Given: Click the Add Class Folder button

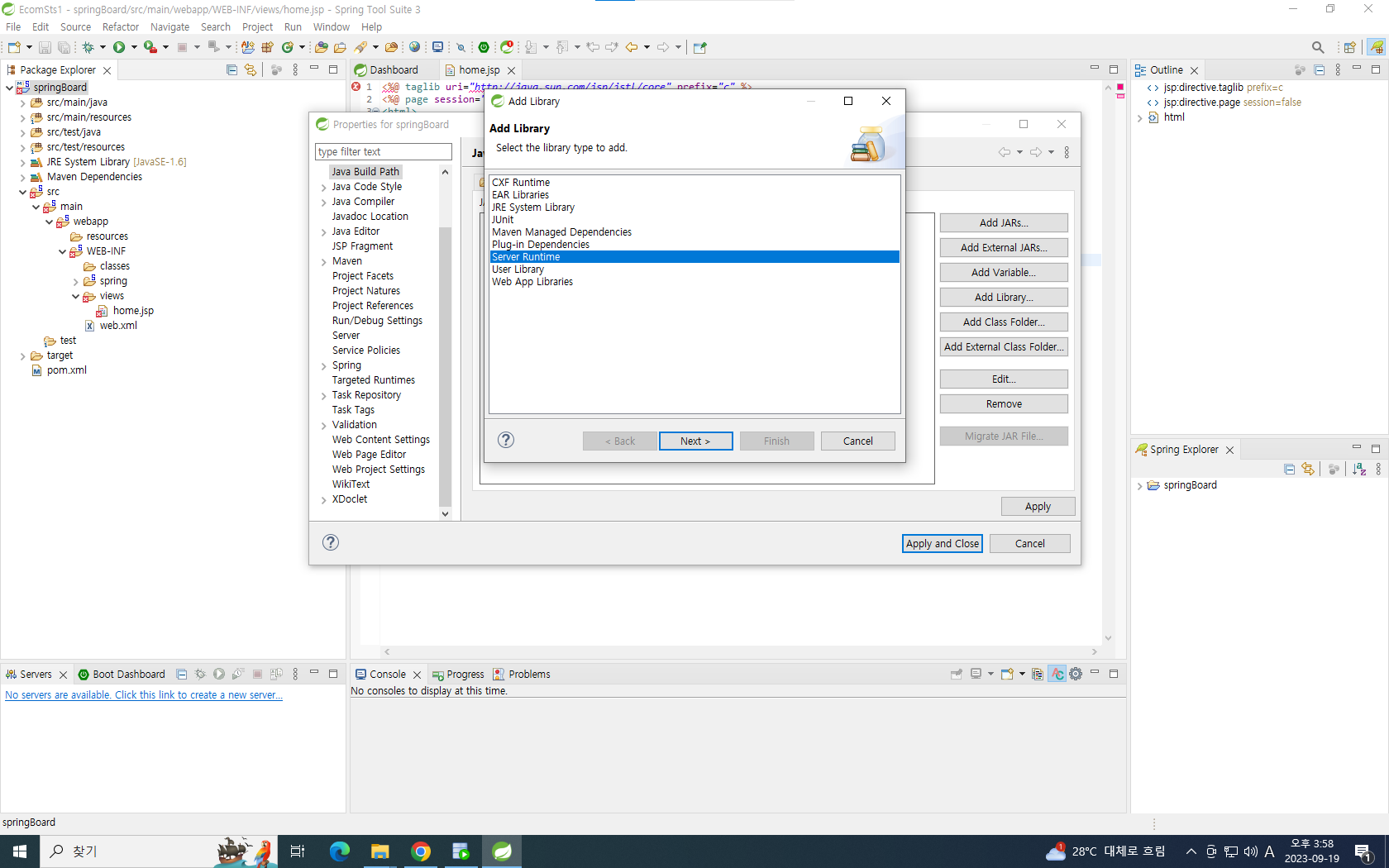Looking at the screenshot, I should 1004,322.
